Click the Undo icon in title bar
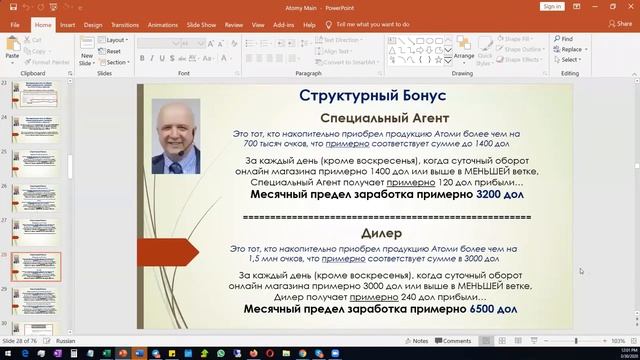Viewport: 640px width, 360px height. click(x=27, y=7)
